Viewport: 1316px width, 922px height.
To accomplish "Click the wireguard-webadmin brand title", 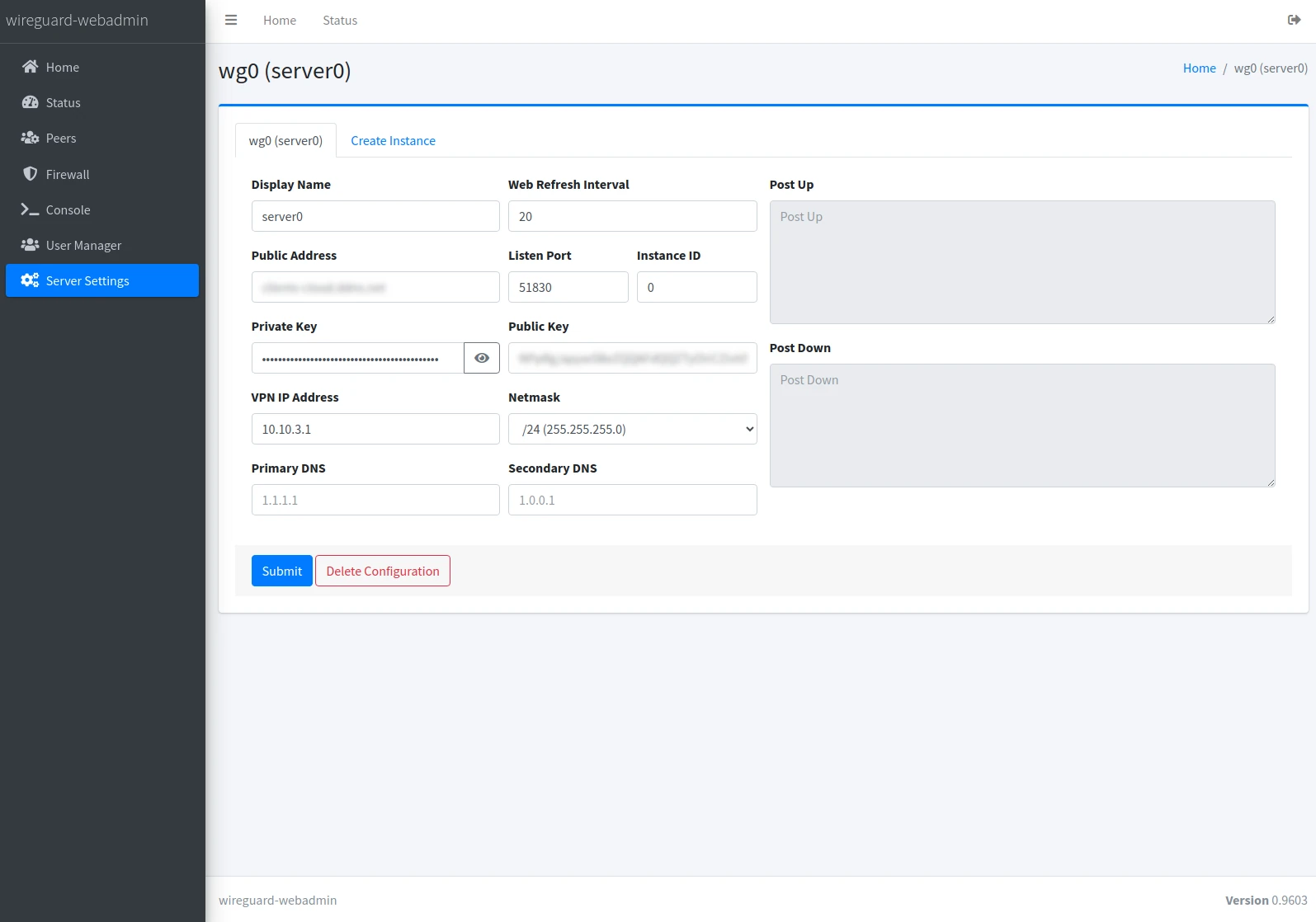I will click(78, 21).
